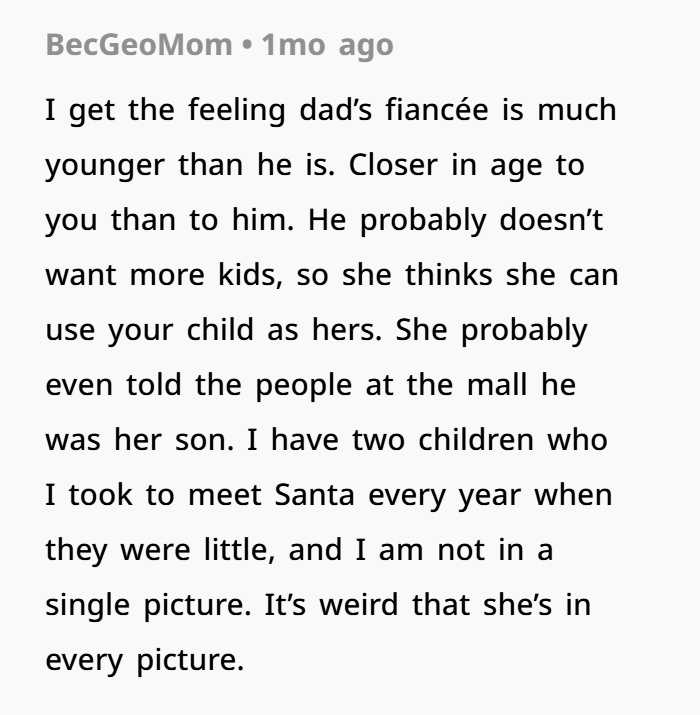Click the word "single" in the comment
This screenshot has height=715, width=700.
(87, 605)
